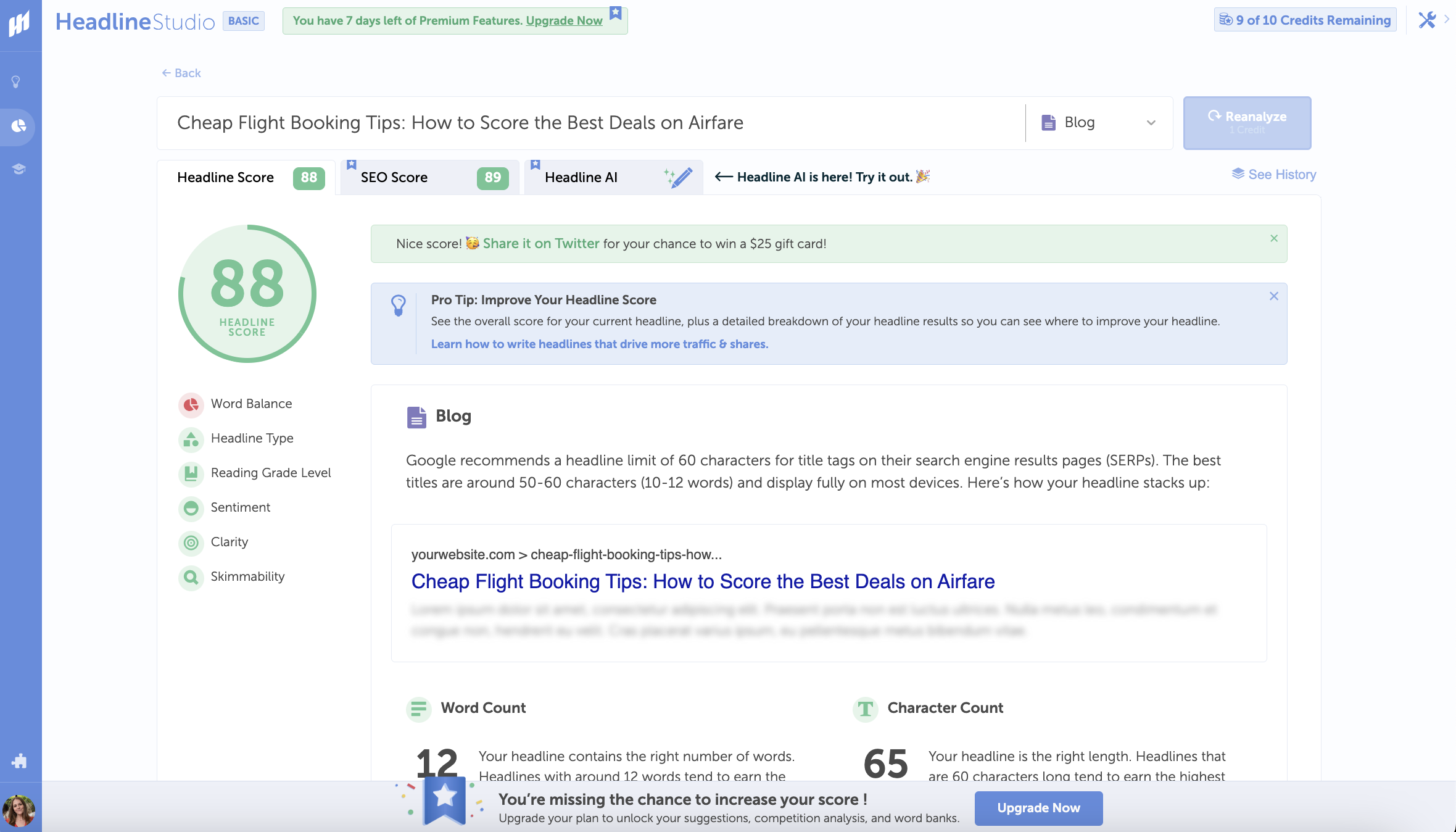Click the Sentiment icon
The width and height of the screenshot is (1456, 832).
190,506
